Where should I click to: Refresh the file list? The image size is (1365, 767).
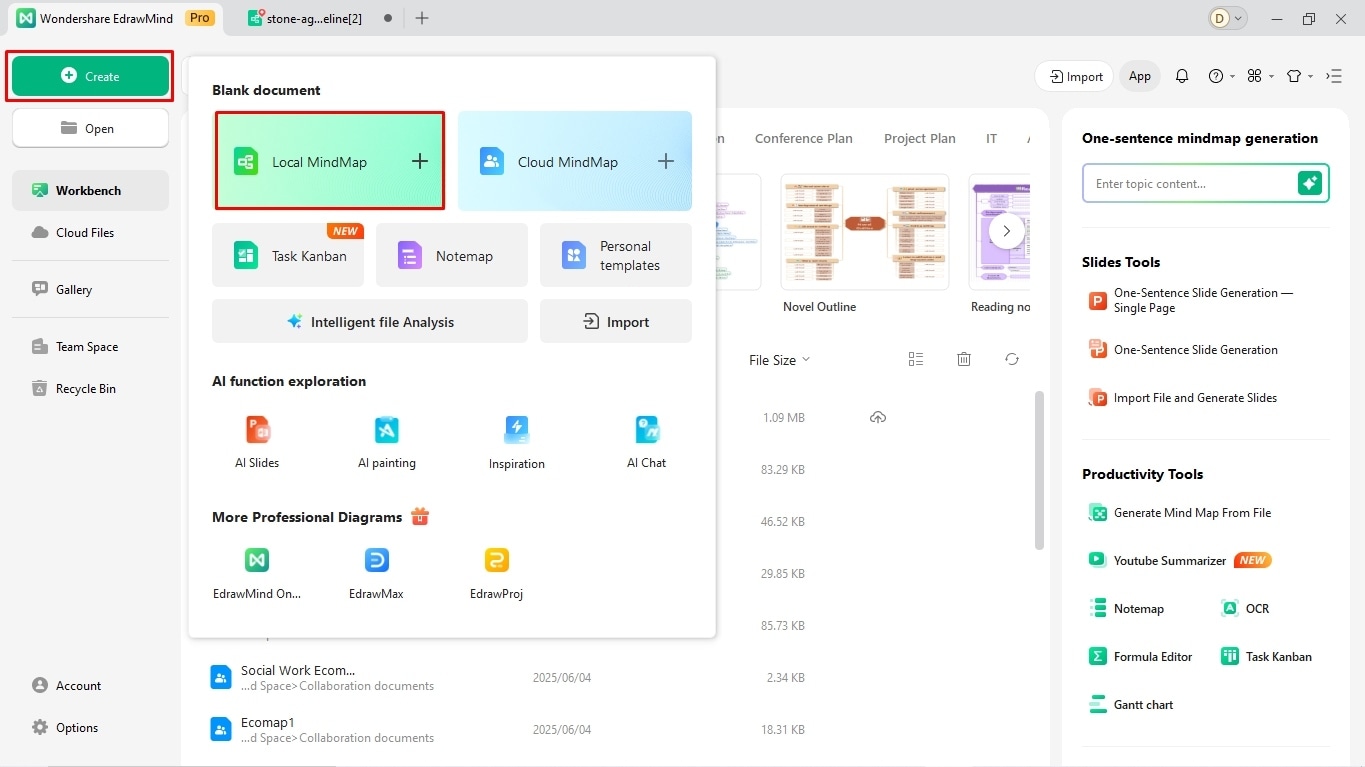click(1012, 359)
